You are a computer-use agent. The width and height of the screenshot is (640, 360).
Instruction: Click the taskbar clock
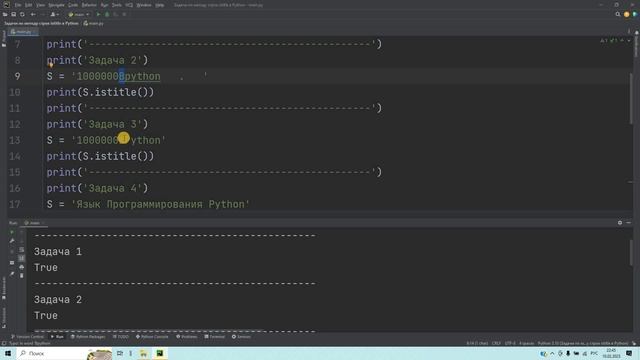coord(611,353)
